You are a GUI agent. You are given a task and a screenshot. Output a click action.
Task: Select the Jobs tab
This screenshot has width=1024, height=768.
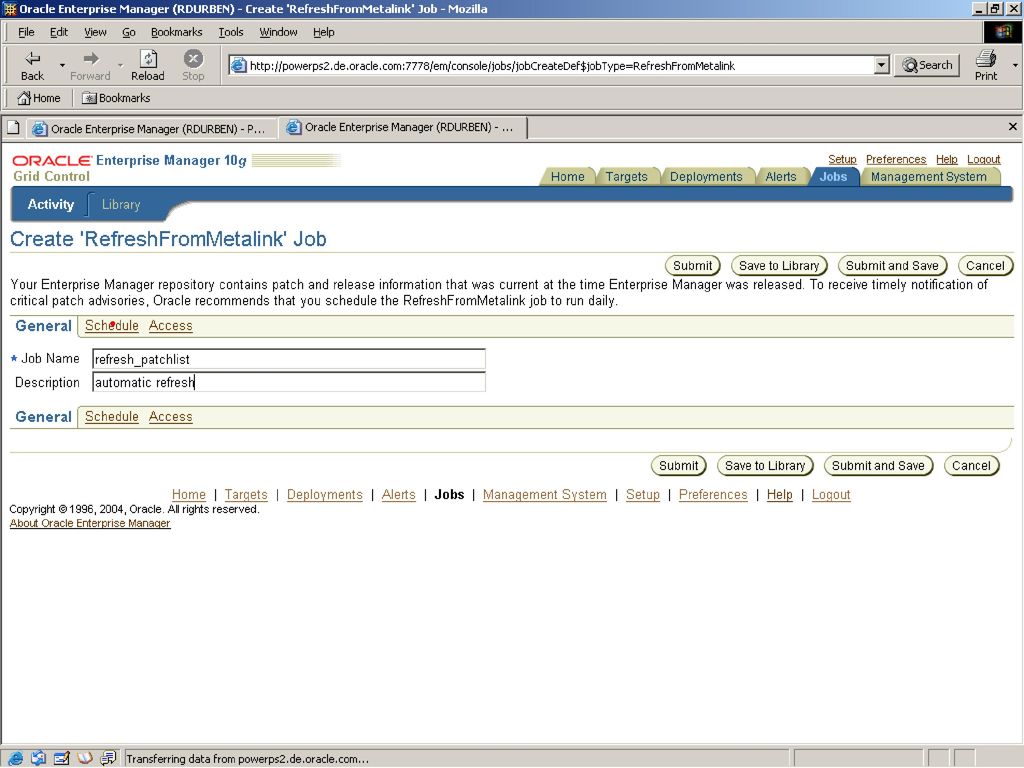pyautogui.click(x=833, y=176)
